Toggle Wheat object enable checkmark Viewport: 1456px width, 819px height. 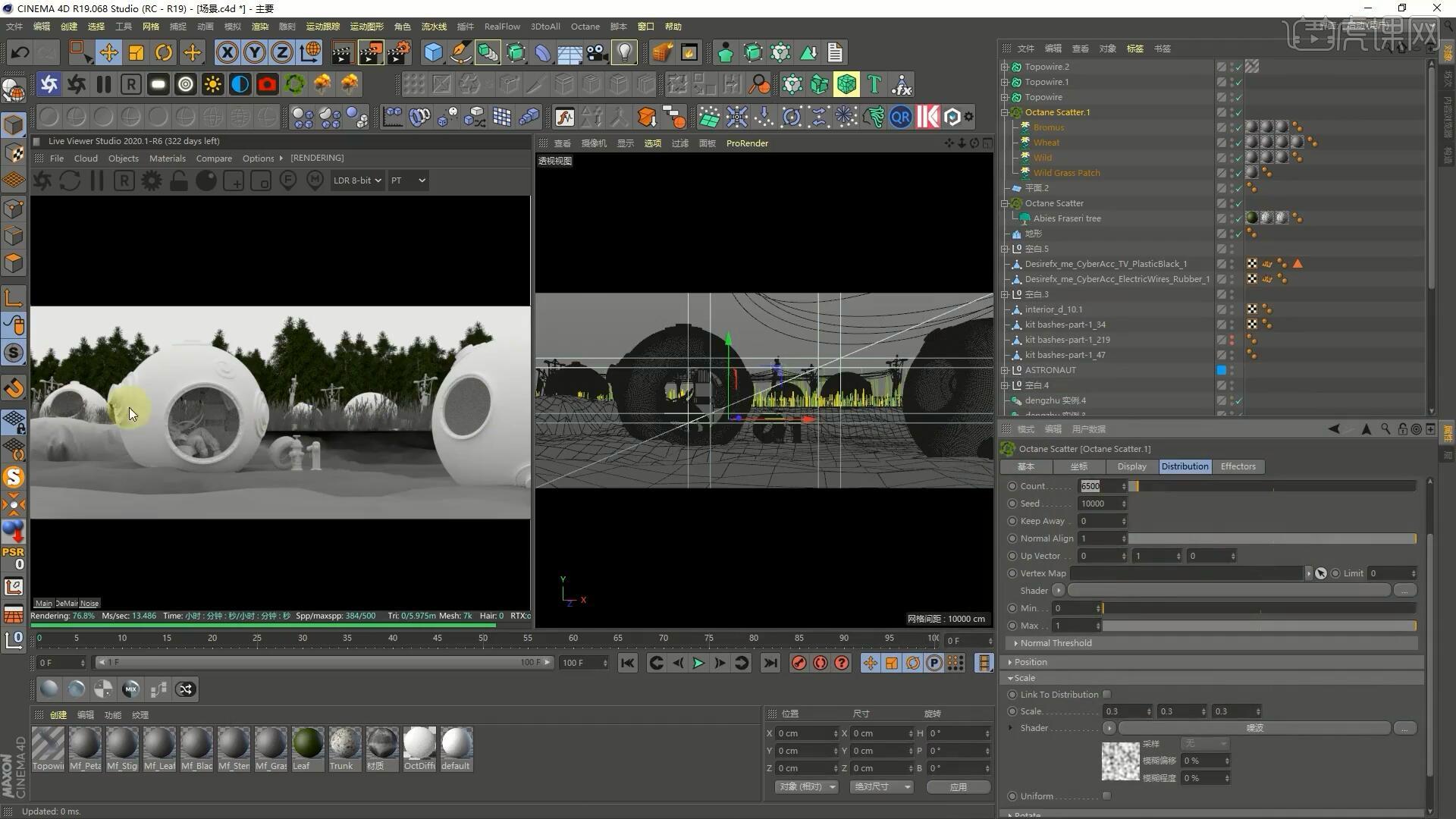coord(1238,143)
